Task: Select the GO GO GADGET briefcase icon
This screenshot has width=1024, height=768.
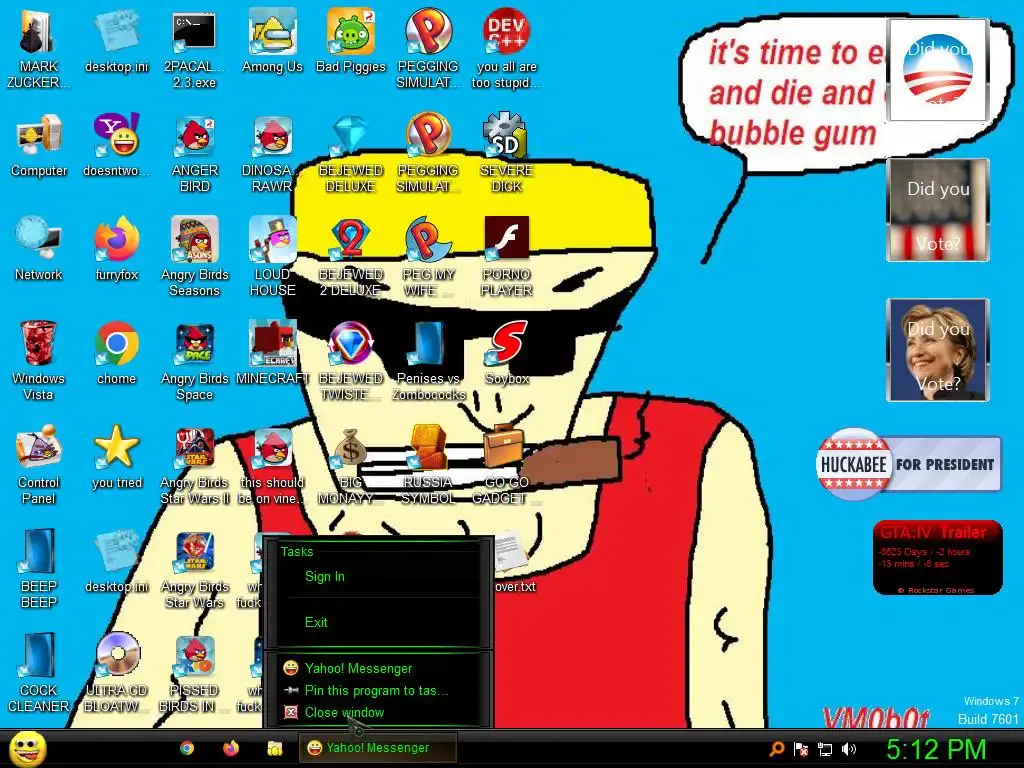Action: pyautogui.click(x=506, y=464)
